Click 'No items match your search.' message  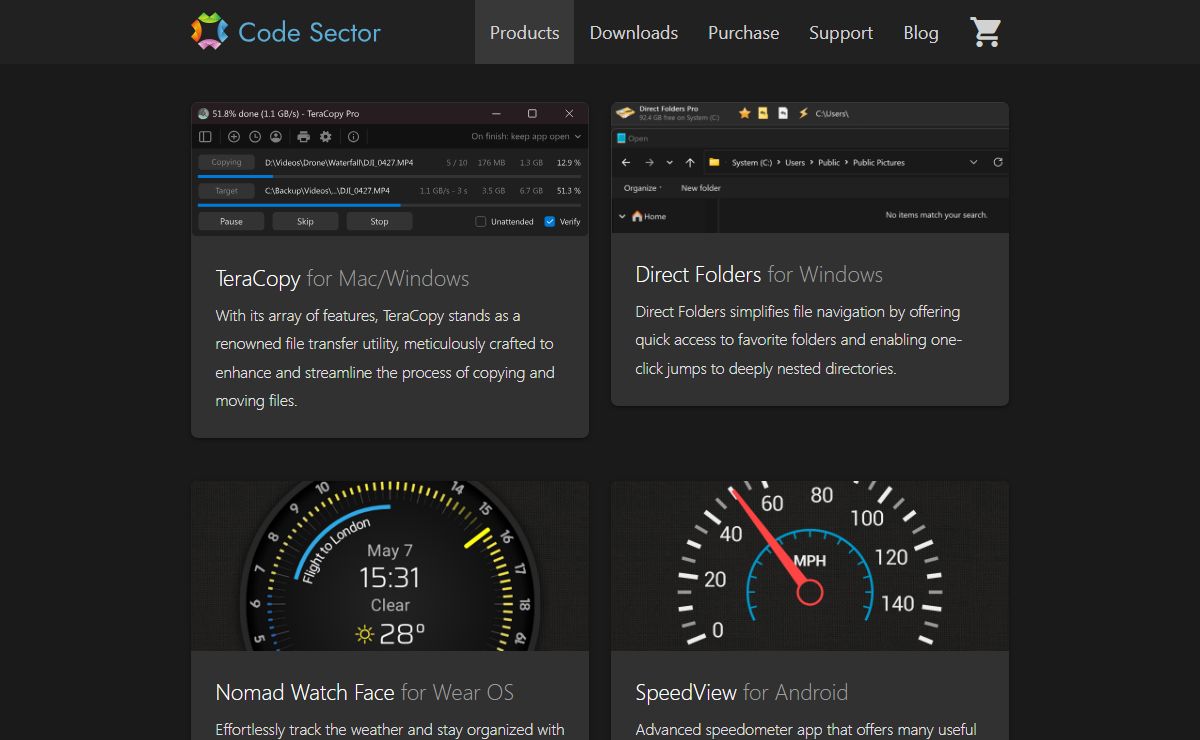(x=937, y=215)
